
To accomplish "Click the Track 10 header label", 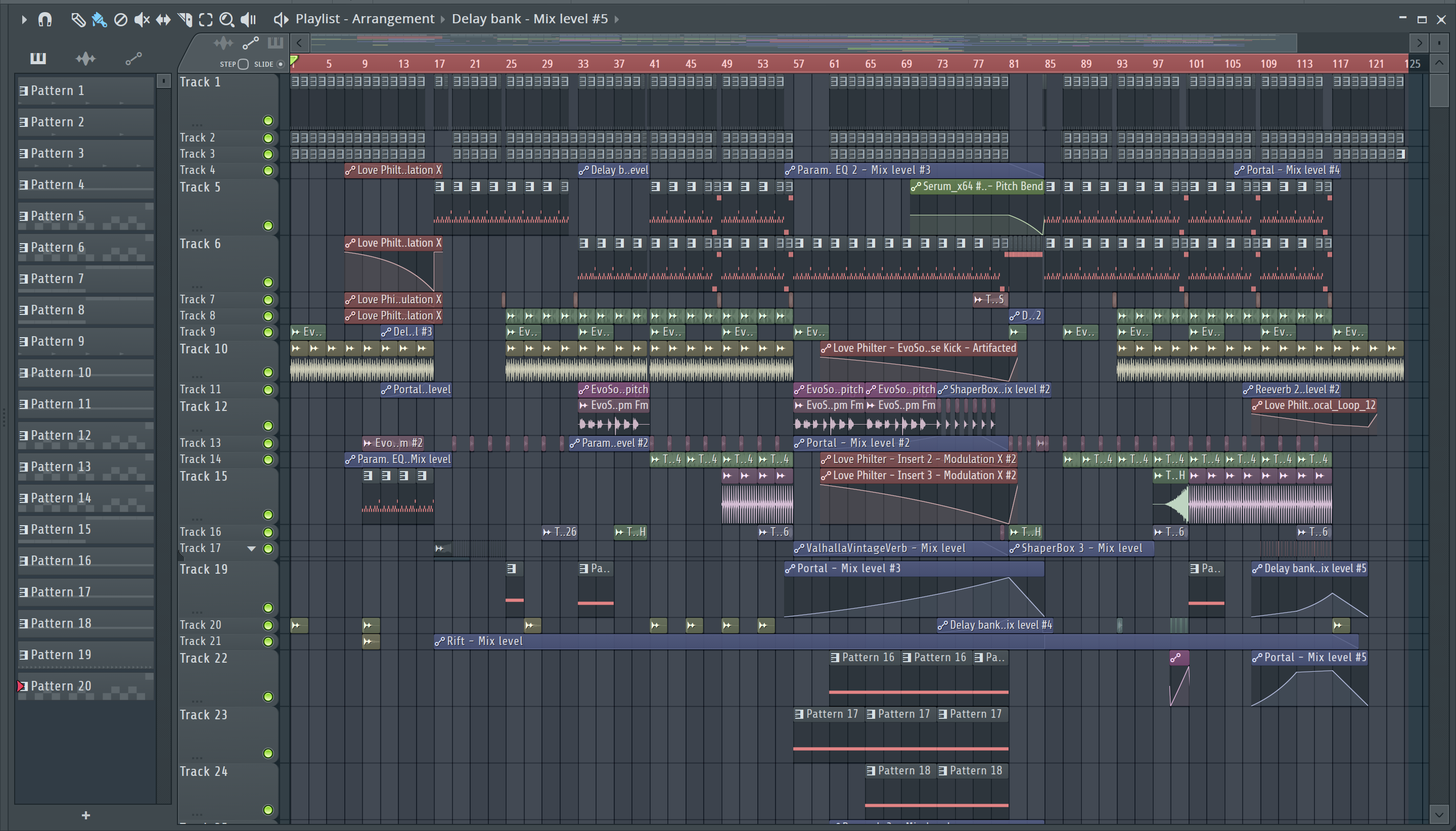I will pos(204,349).
